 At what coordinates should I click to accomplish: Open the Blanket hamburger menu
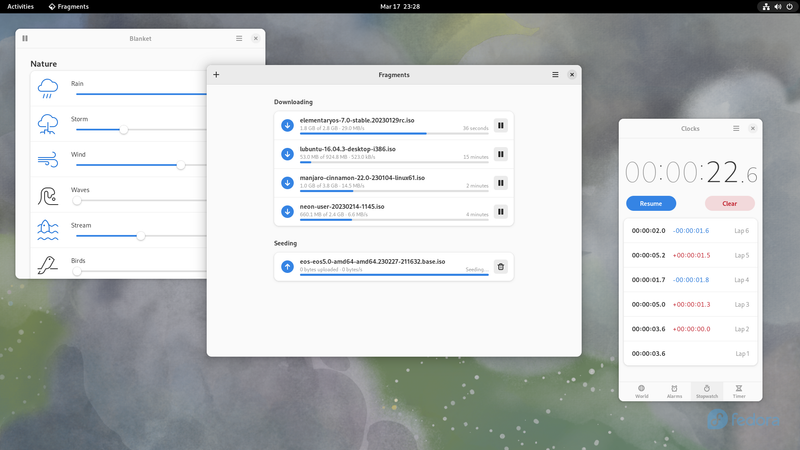[x=239, y=38]
